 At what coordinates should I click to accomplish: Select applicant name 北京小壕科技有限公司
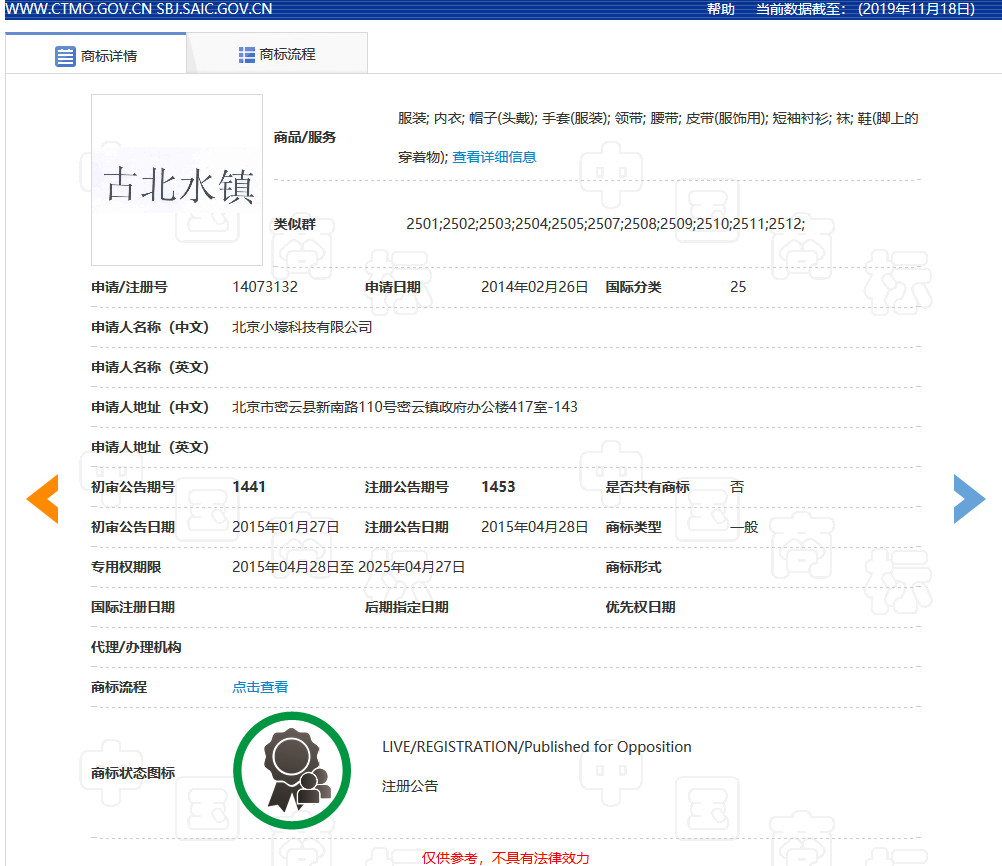302,327
